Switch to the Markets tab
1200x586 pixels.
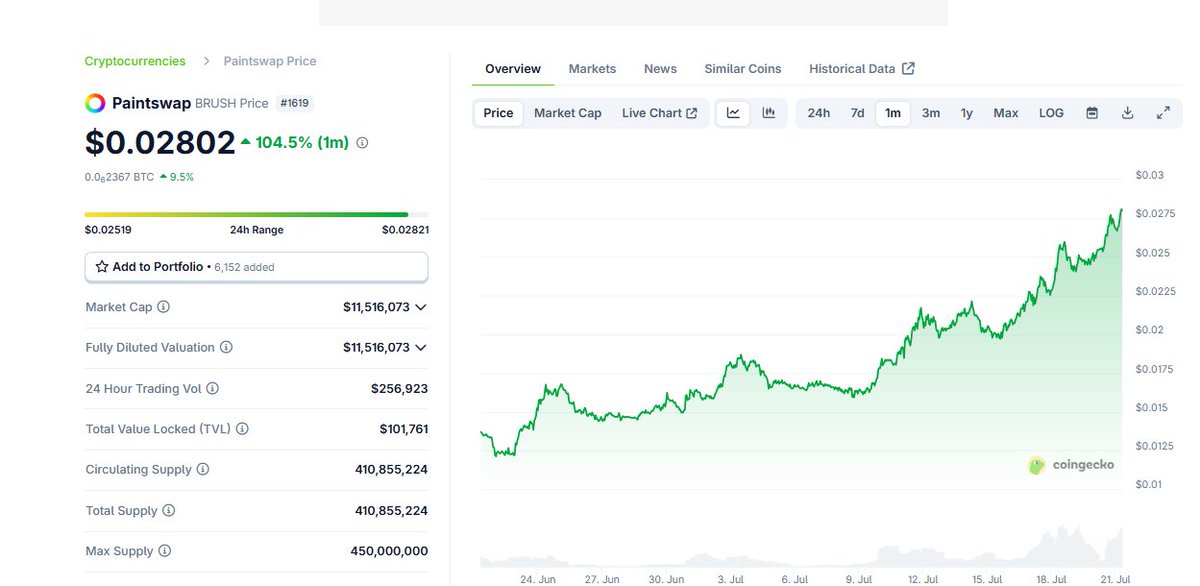click(x=592, y=69)
